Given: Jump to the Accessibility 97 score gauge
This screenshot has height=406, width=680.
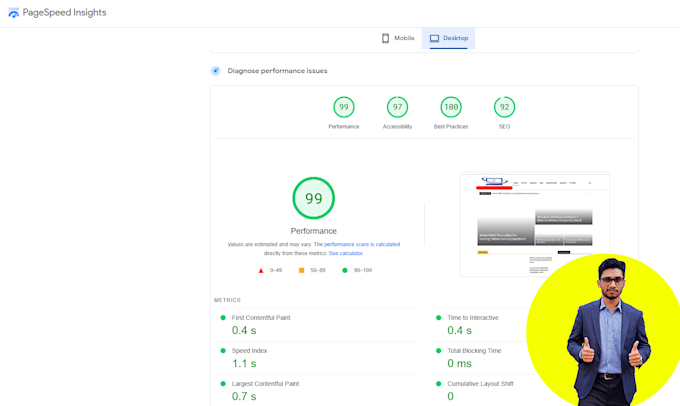Looking at the screenshot, I should coord(397,107).
